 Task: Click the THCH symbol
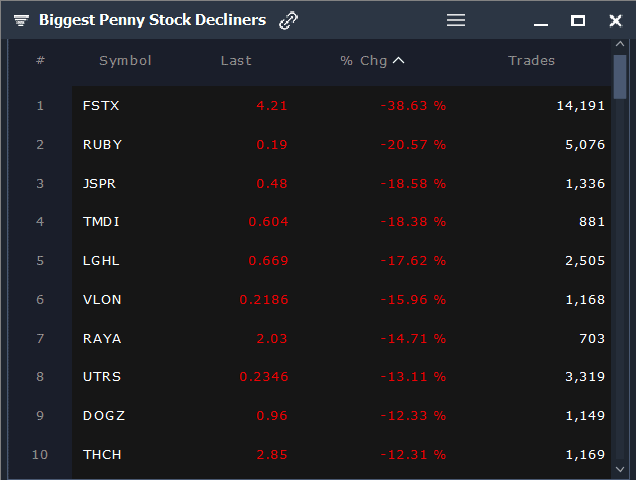click(102, 455)
